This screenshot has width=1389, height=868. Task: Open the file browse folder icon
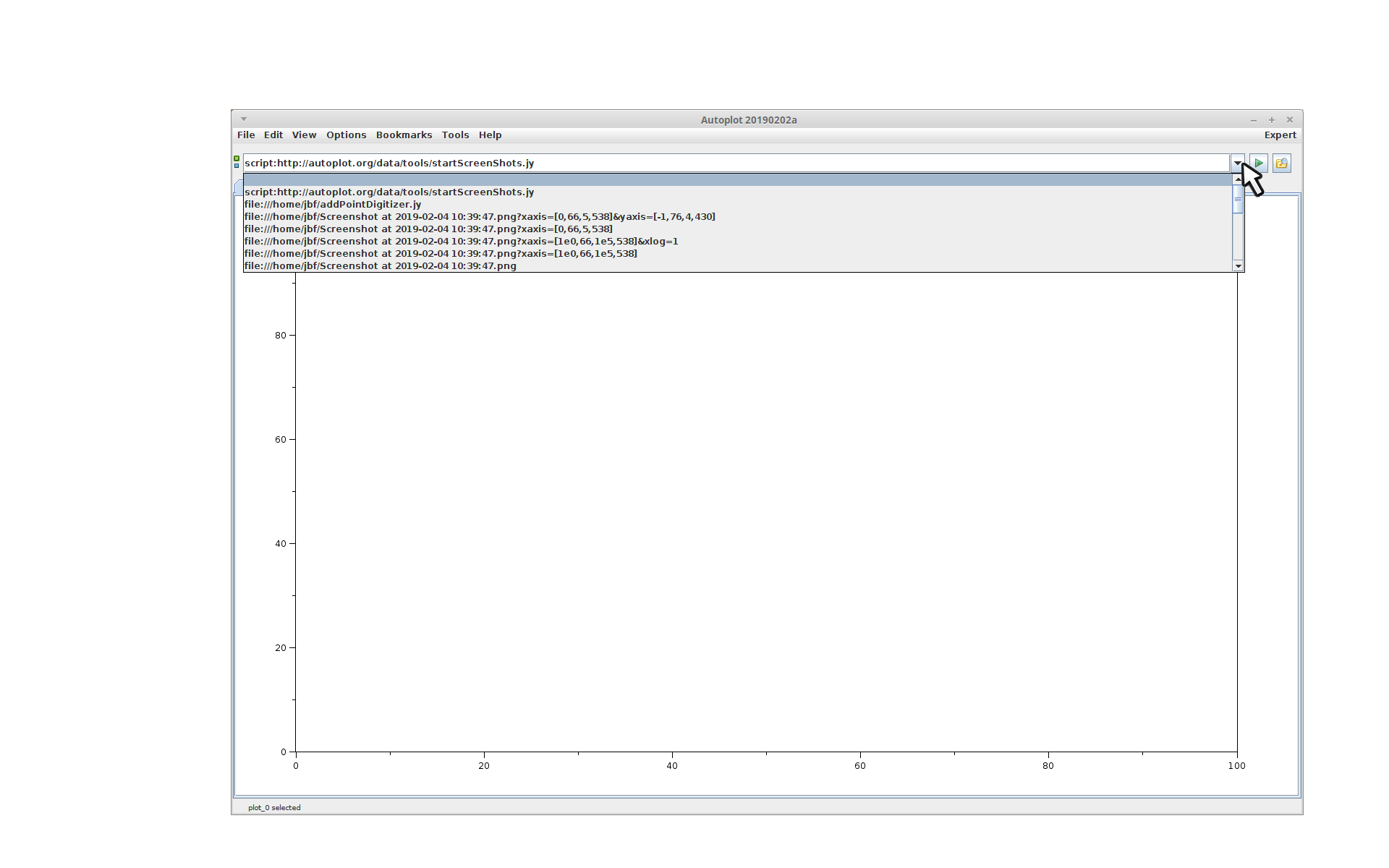click(1282, 163)
